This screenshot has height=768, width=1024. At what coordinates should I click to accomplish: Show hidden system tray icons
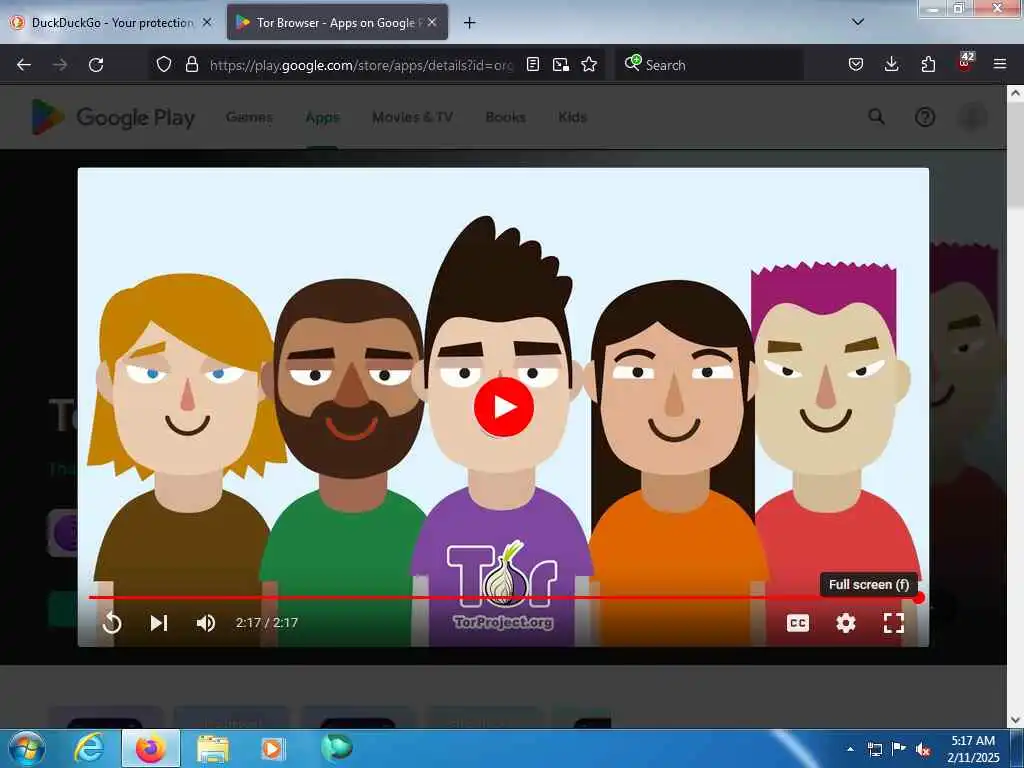[x=850, y=749]
